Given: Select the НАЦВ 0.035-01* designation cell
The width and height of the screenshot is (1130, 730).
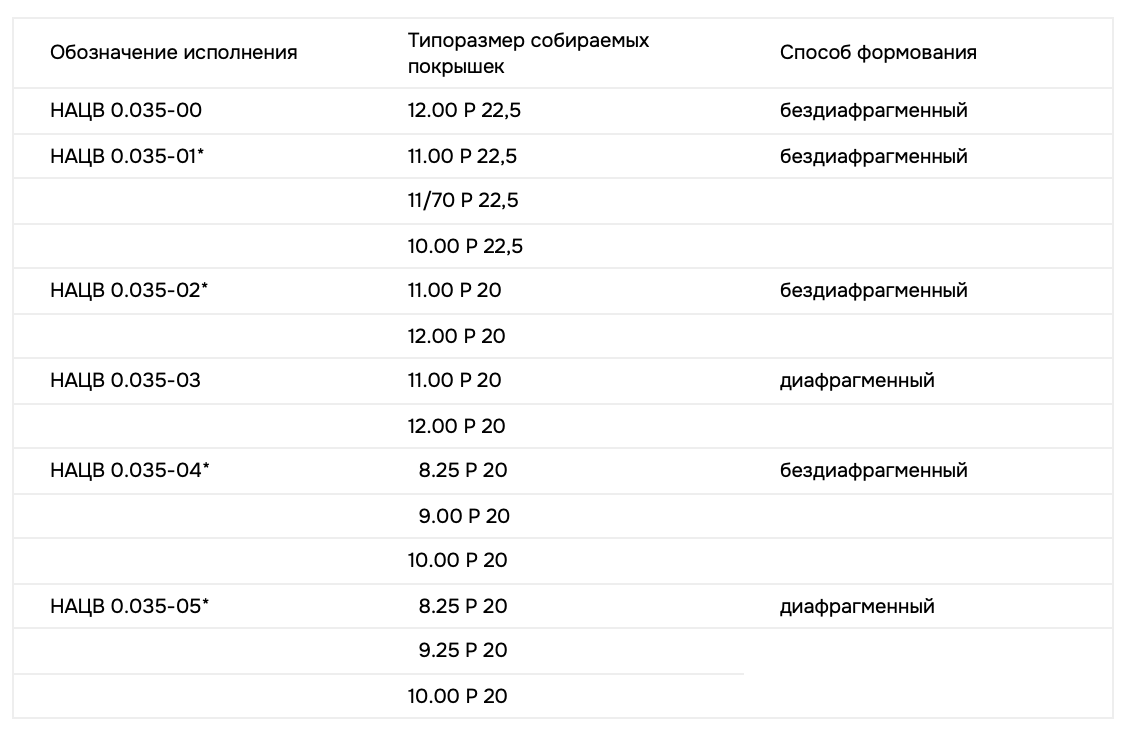Looking at the screenshot, I should 133,156.
